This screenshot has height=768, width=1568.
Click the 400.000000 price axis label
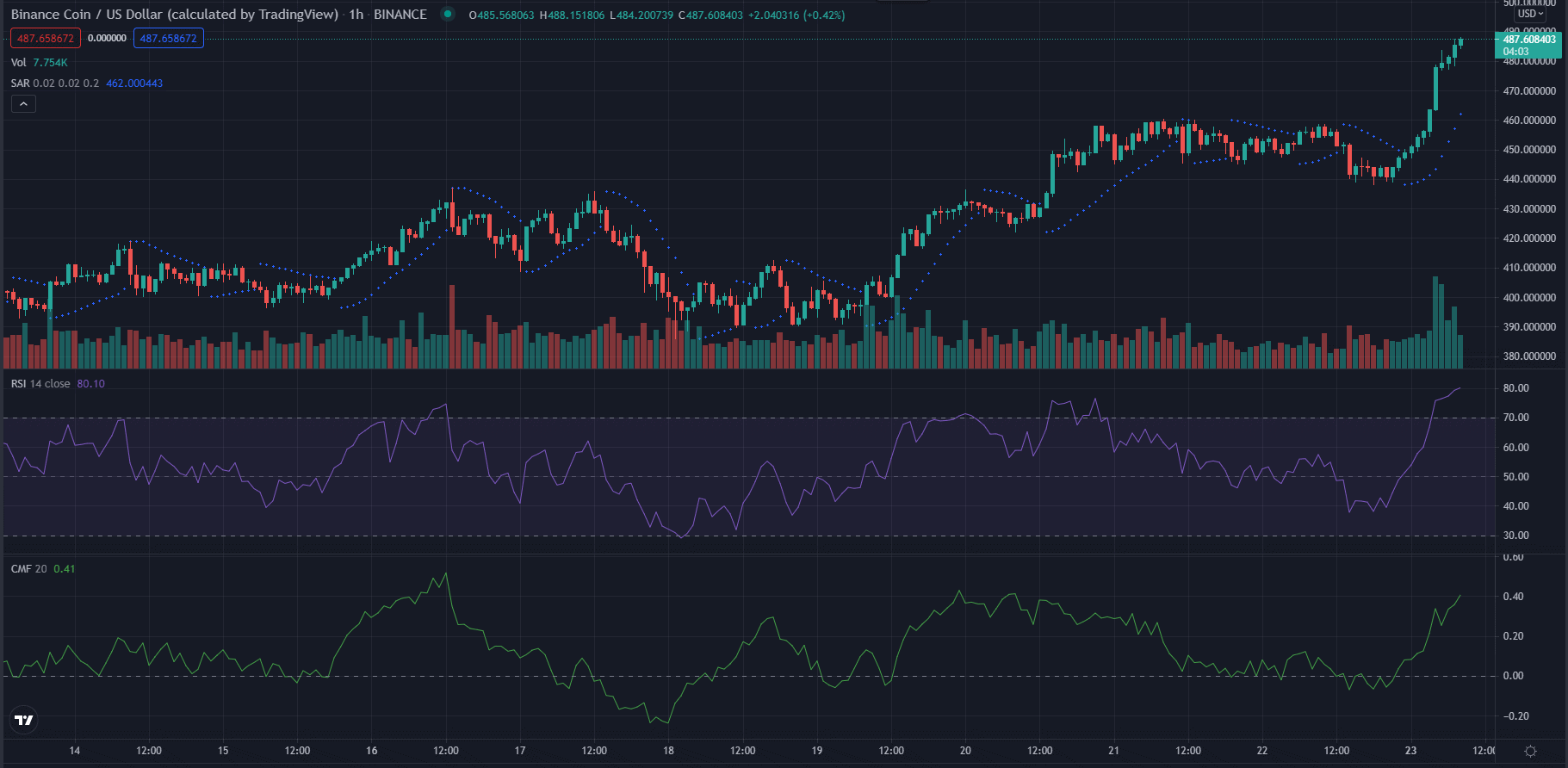[x=1529, y=298]
